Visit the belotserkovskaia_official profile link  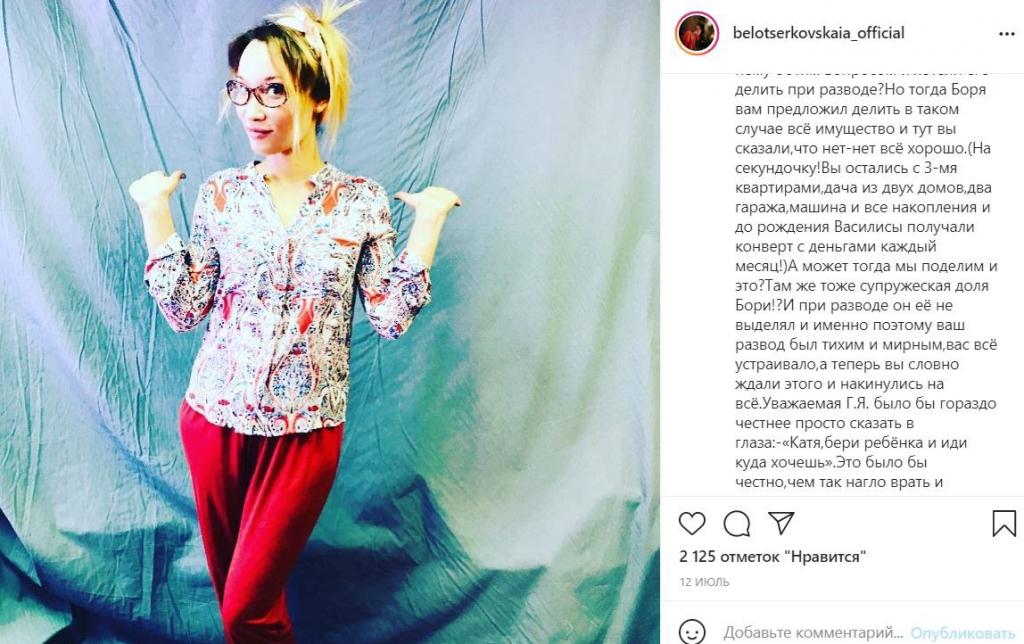coord(818,33)
